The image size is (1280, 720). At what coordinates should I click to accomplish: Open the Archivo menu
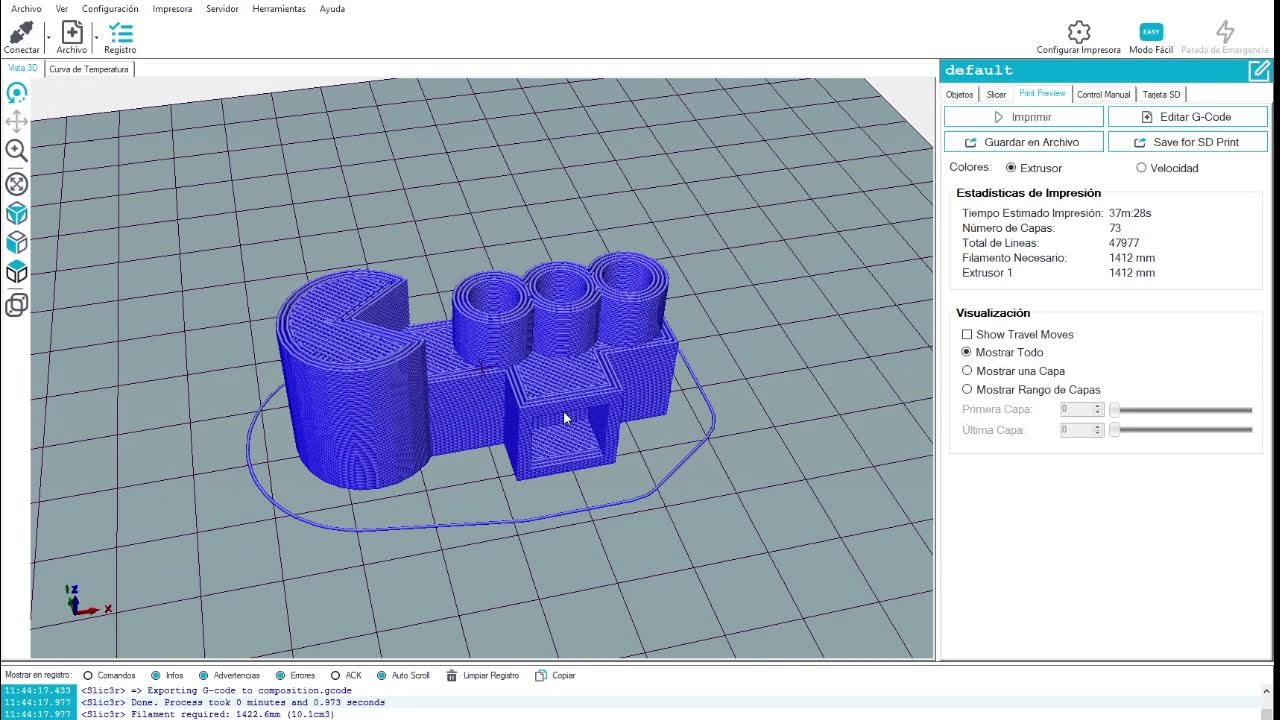27,9
